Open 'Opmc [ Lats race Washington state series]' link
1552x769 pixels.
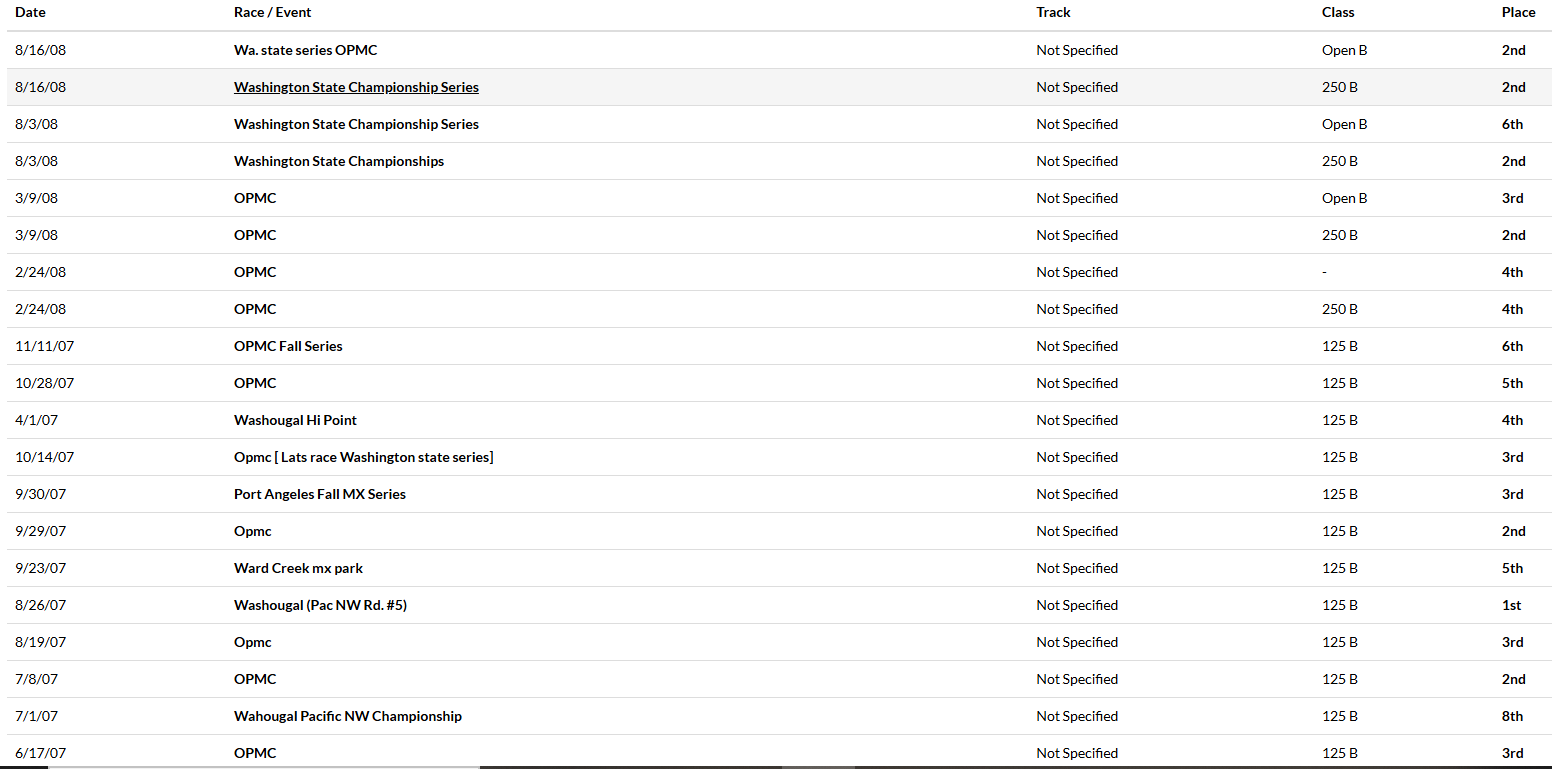[364, 457]
